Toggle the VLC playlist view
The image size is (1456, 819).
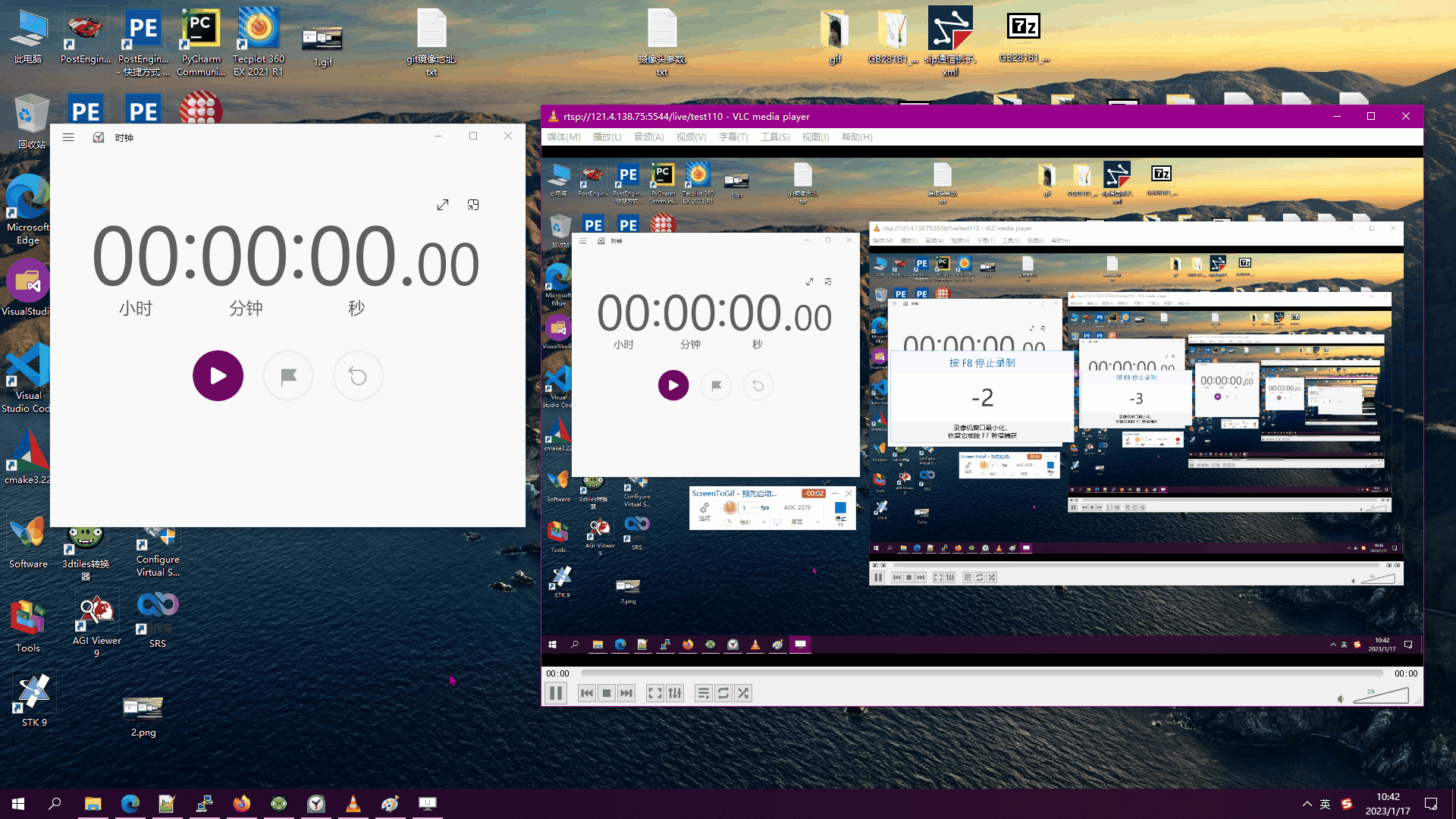click(x=703, y=693)
